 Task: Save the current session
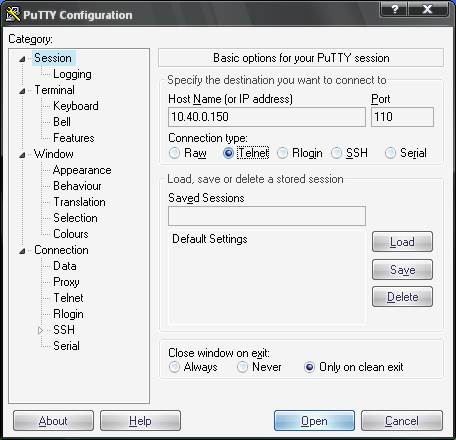(402, 269)
